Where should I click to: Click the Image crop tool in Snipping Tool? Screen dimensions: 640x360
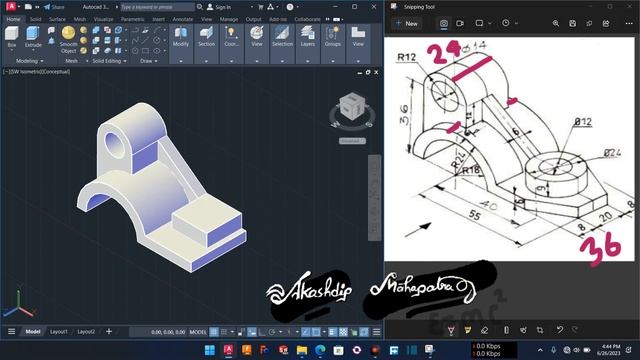click(x=540, y=330)
